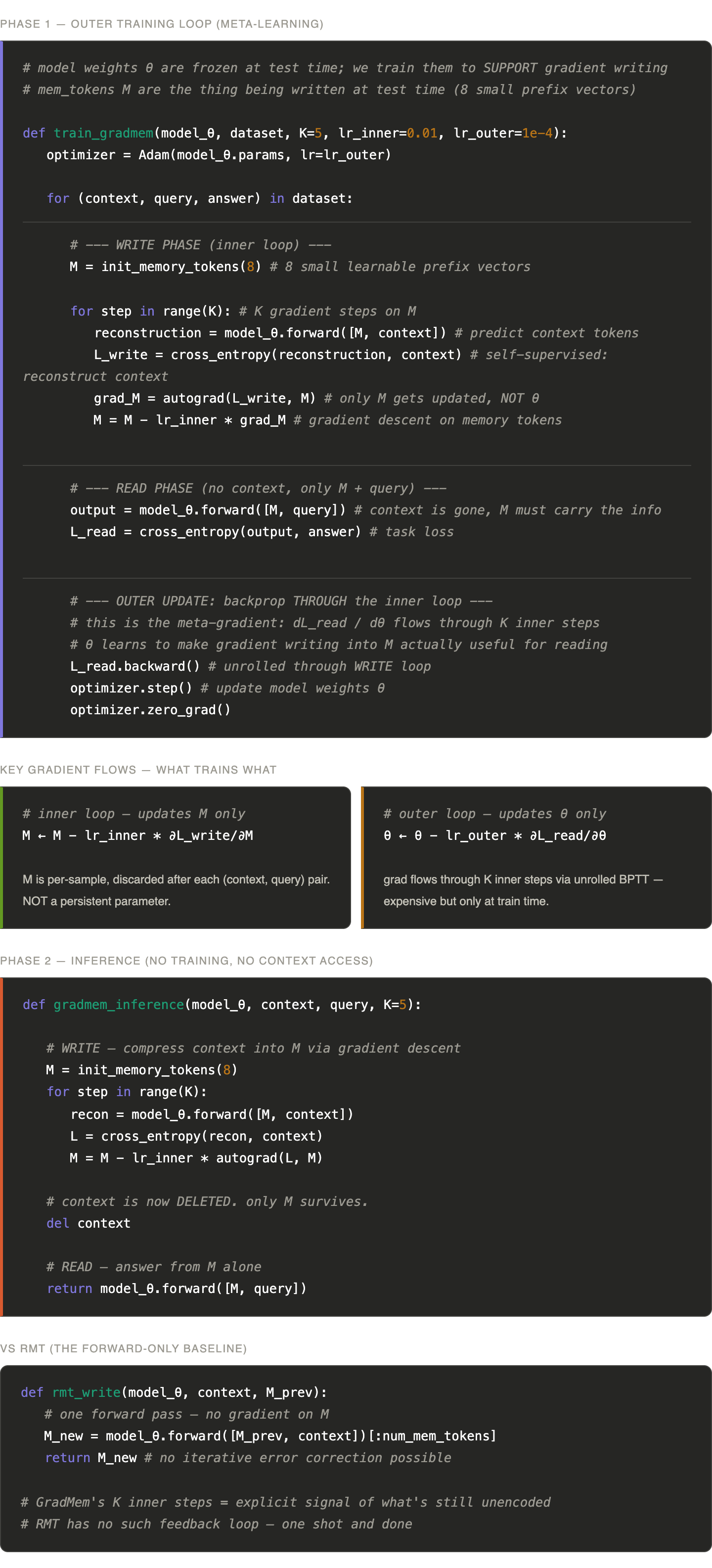
Task: Click the 'VS RMT' section heading
Action: tap(124, 1348)
